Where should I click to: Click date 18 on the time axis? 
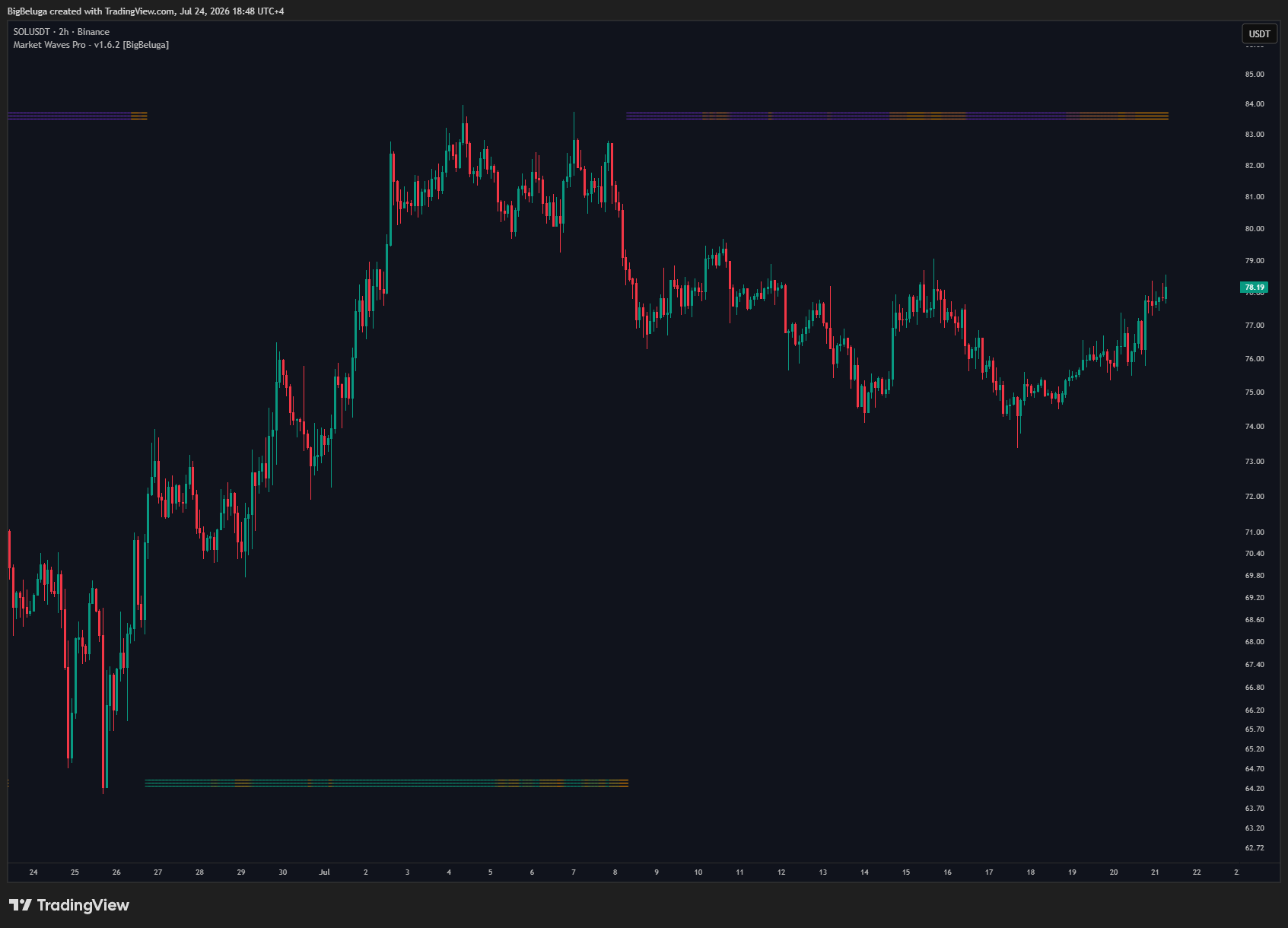[1031, 872]
